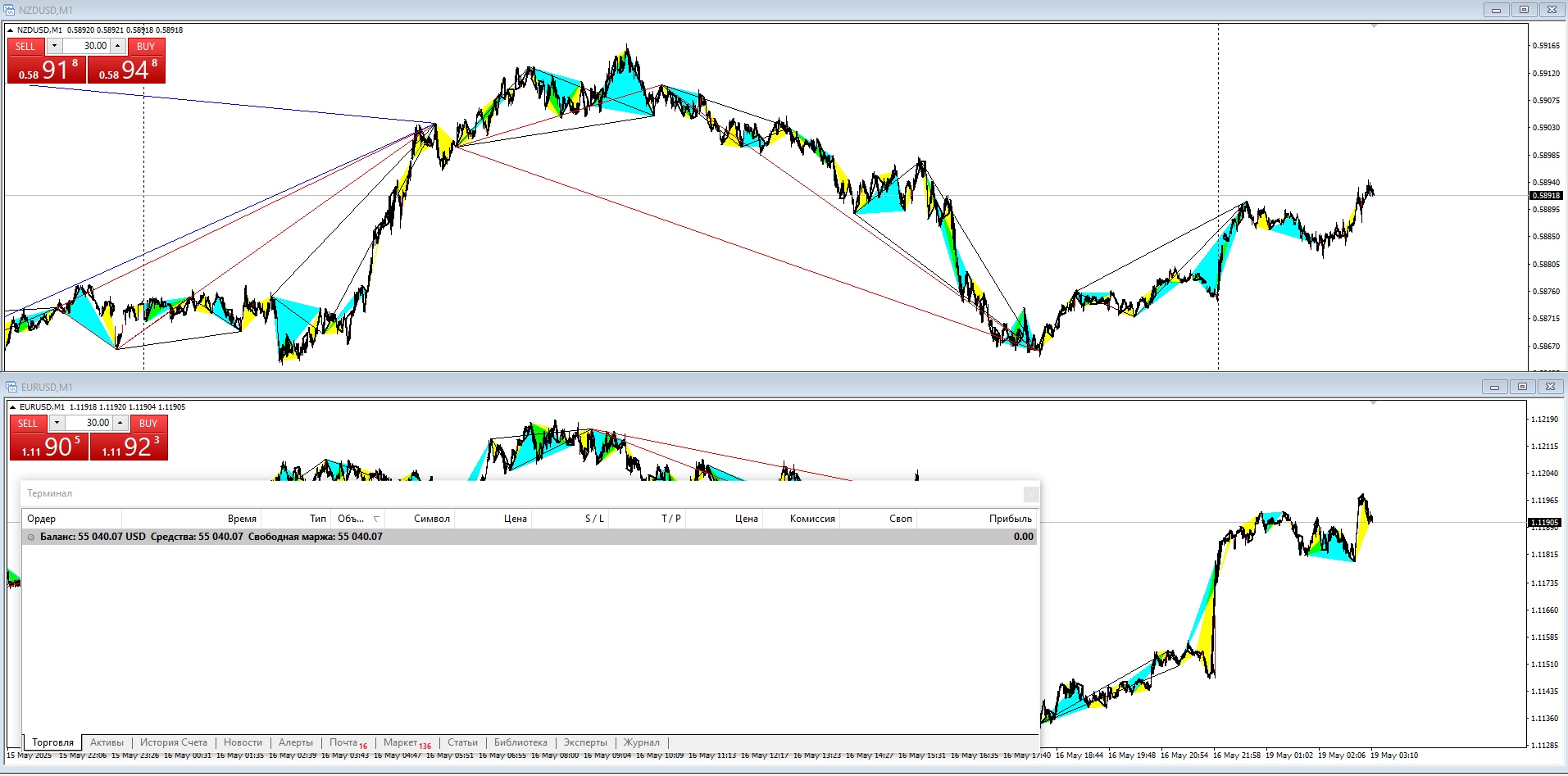Click the balance row circle icon
The width and height of the screenshot is (1568, 776).
pos(31,538)
